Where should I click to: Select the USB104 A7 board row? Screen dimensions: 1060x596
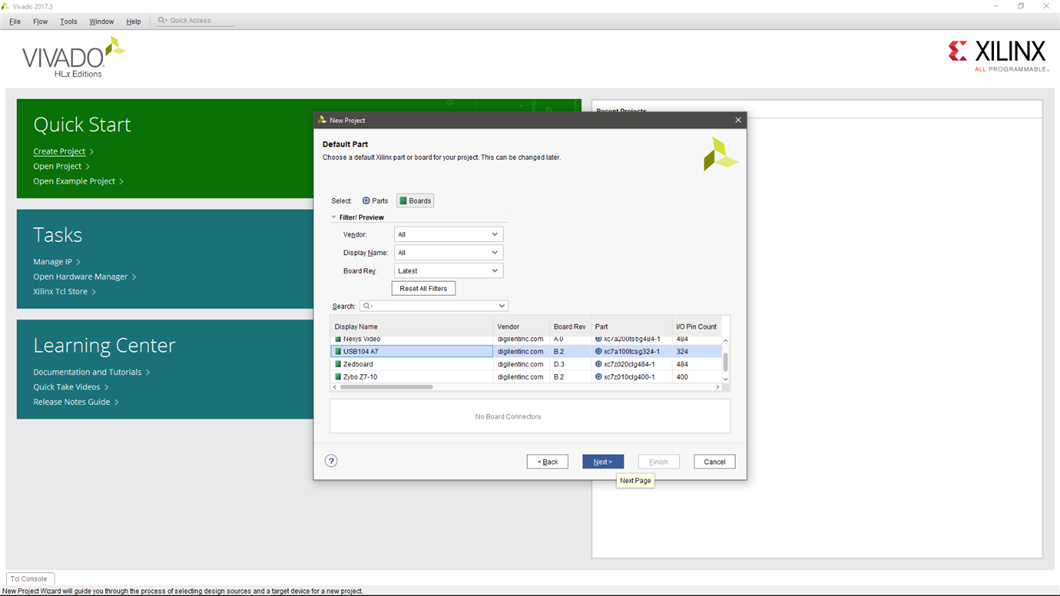point(412,352)
